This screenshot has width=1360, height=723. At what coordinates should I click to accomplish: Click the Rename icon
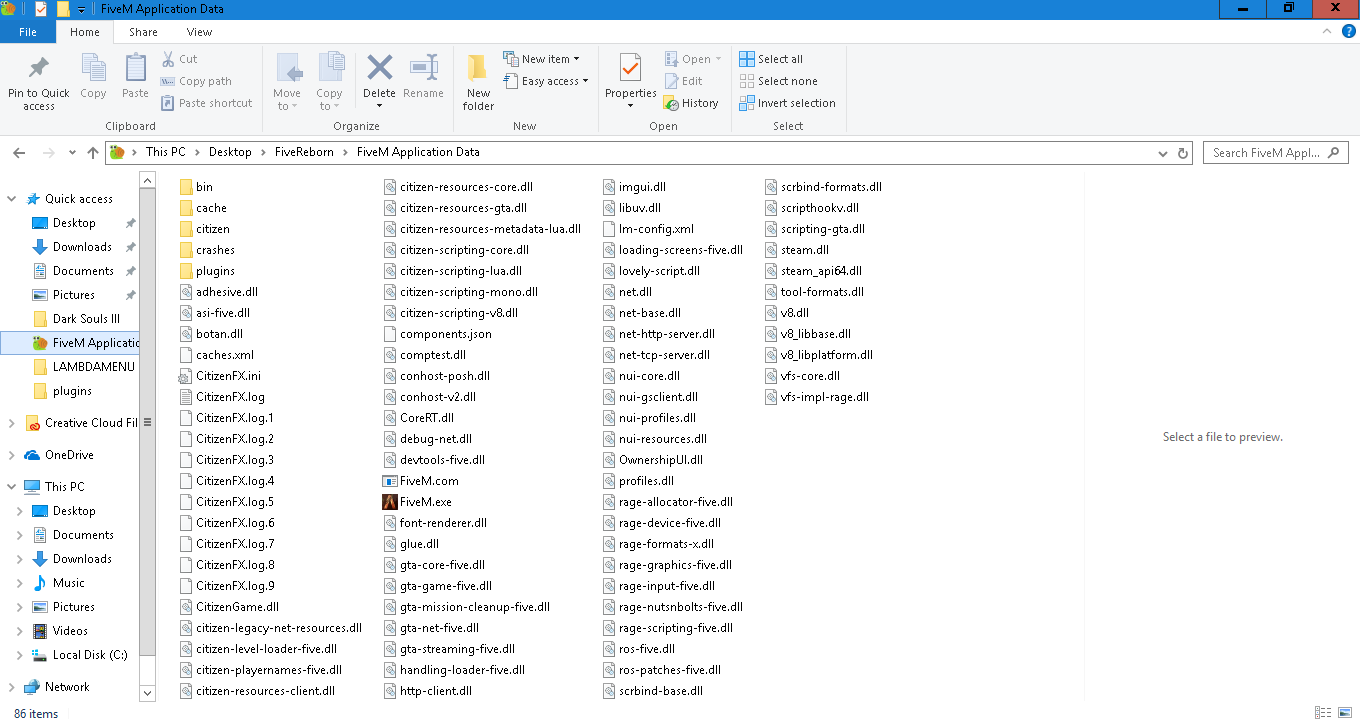click(x=424, y=68)
